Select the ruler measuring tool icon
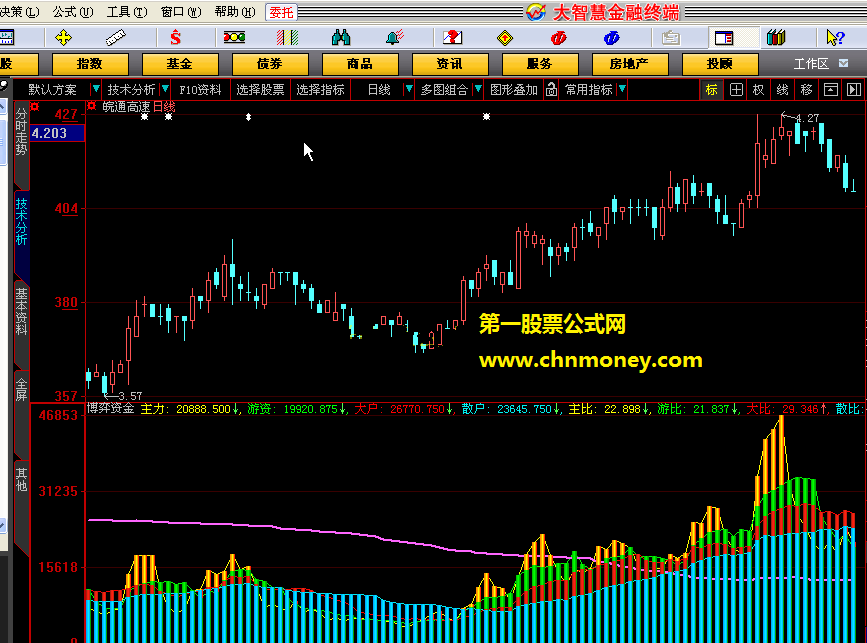Viewport: 867px width, 643px height. pos(116,38)
